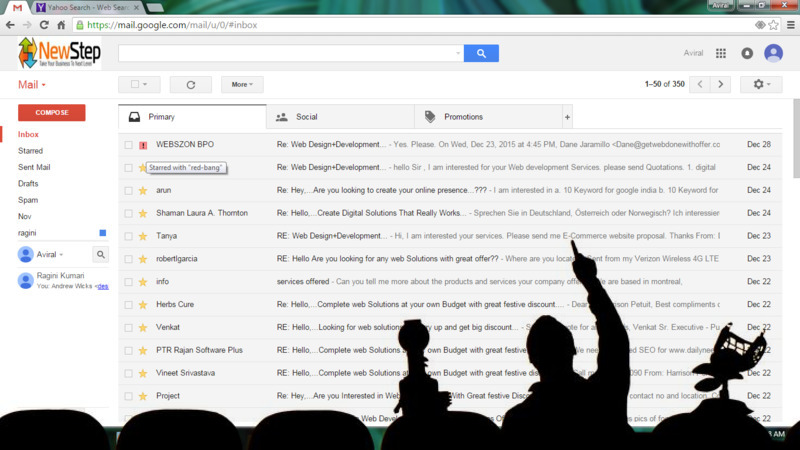This screenshot has height=450, width=800.
Task: Refresh the inbox mail list
Action: [x=191, y=85]
